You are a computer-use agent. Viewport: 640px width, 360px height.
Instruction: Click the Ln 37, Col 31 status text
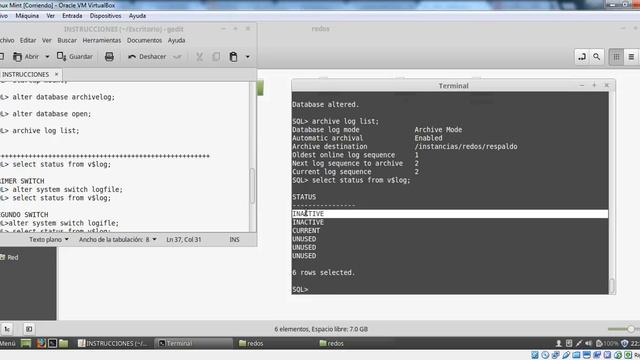(x=184, y=240)
